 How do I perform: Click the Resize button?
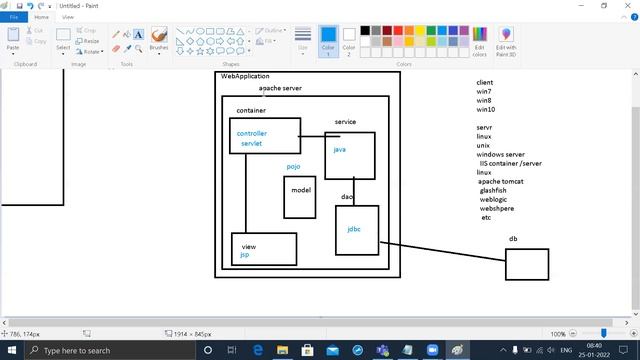87,41
